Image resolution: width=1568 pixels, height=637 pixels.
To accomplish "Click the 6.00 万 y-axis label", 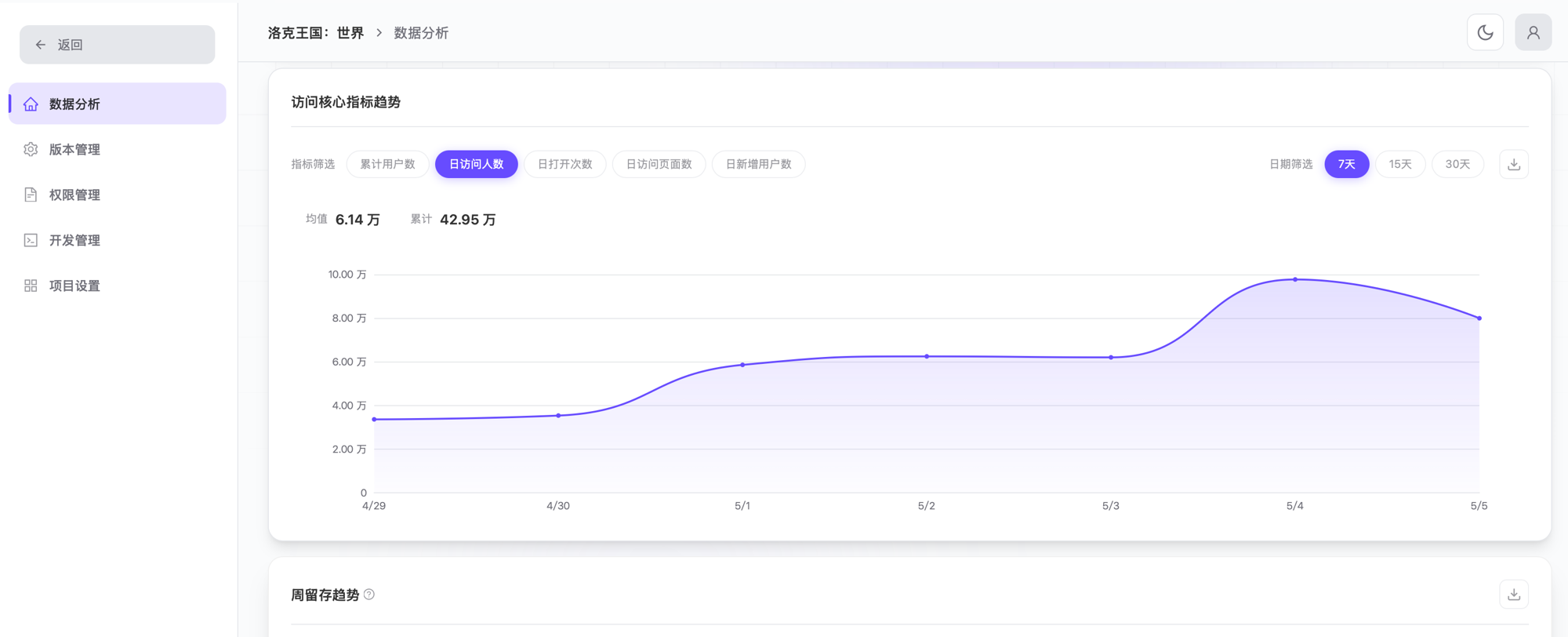I will (349, 362).
